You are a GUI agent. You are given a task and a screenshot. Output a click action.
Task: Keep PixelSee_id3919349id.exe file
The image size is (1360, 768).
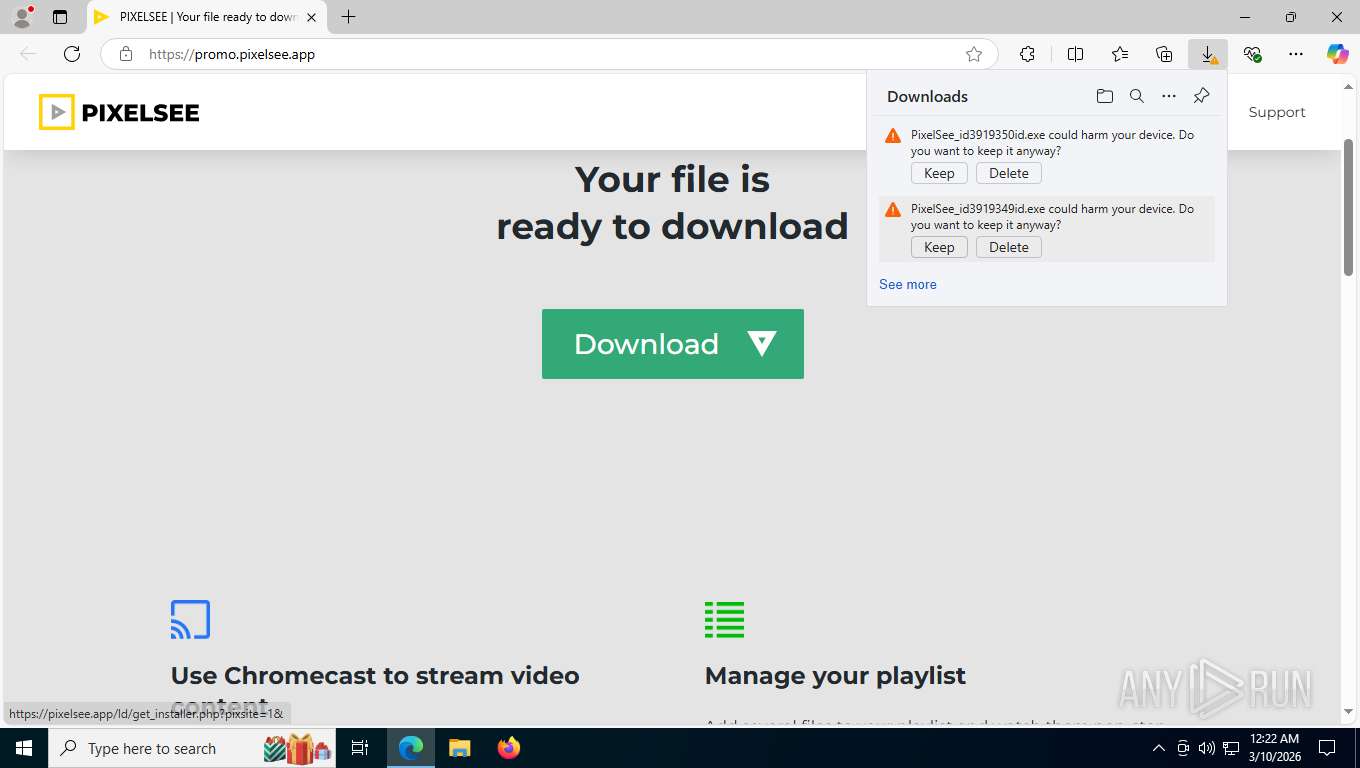(x=939, y=247)
